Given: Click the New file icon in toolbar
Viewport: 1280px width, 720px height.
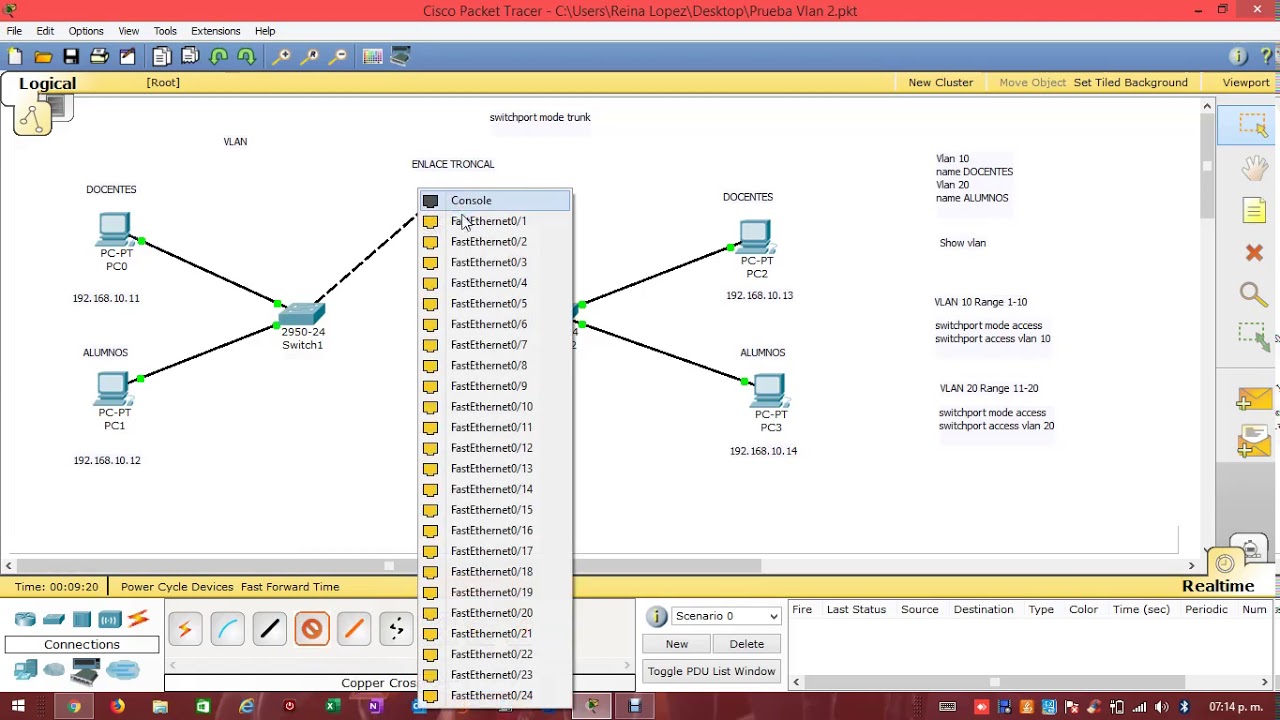Looking at the screenshot, I should tap(15, 57).
